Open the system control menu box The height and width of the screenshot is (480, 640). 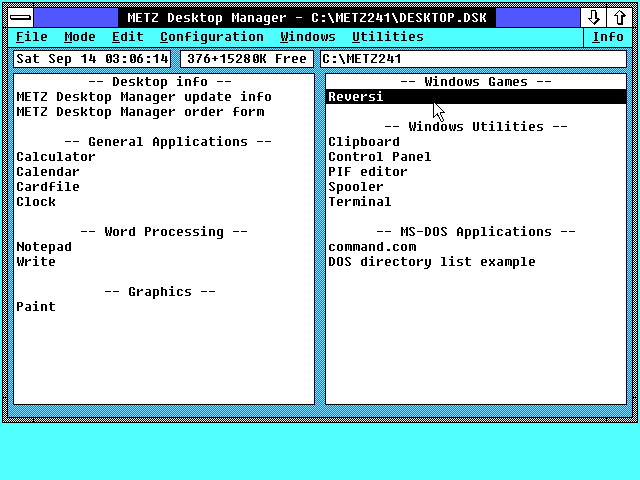point(20,18)
